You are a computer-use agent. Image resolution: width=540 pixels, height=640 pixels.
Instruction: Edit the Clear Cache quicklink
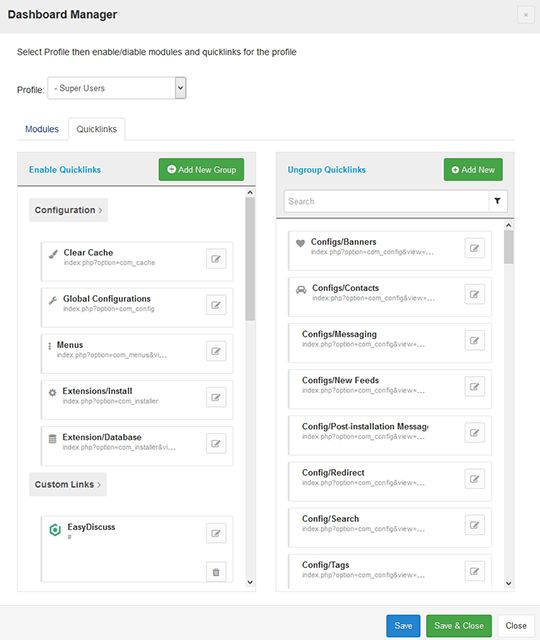216,259
